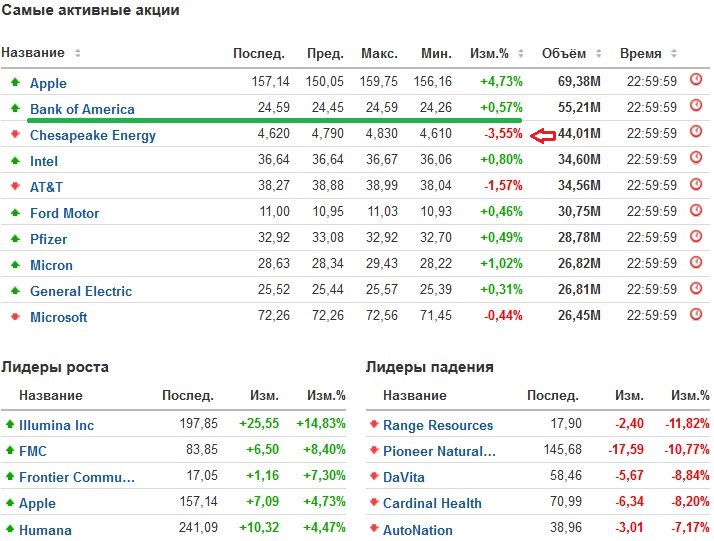The height and width of the screenshot is (541, 714).
Task: Open the Bank of America stock link
Action: pyautogui.click(x=82, y=109)
